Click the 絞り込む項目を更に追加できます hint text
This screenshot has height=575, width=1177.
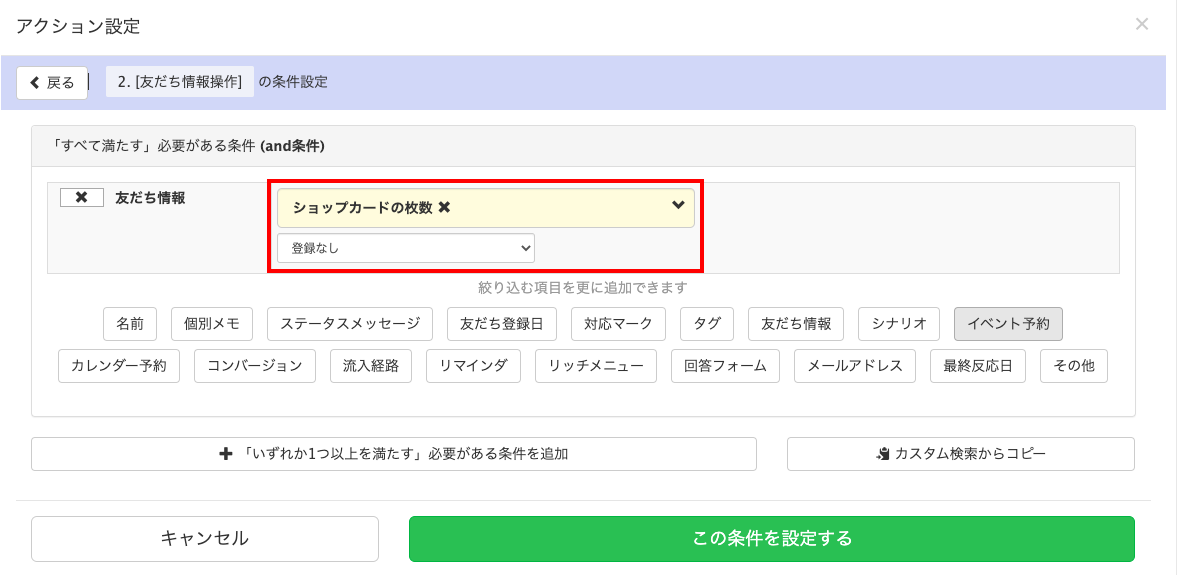(582, 288)
